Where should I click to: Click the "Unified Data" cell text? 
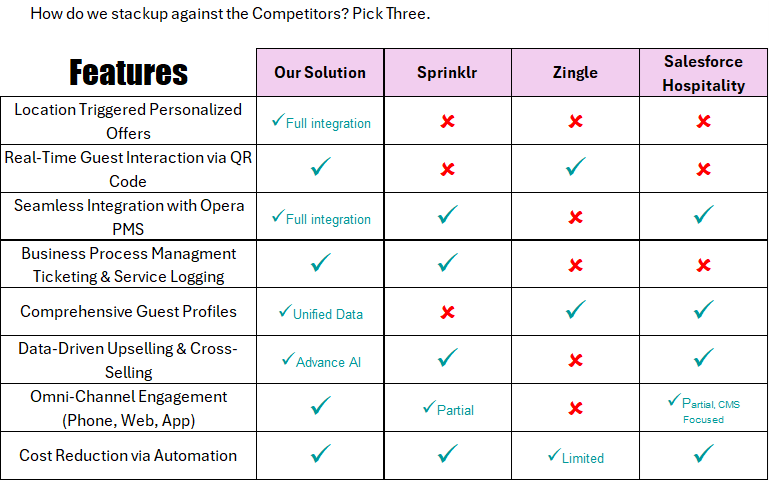pyautogui.click(x=327, y=314)
